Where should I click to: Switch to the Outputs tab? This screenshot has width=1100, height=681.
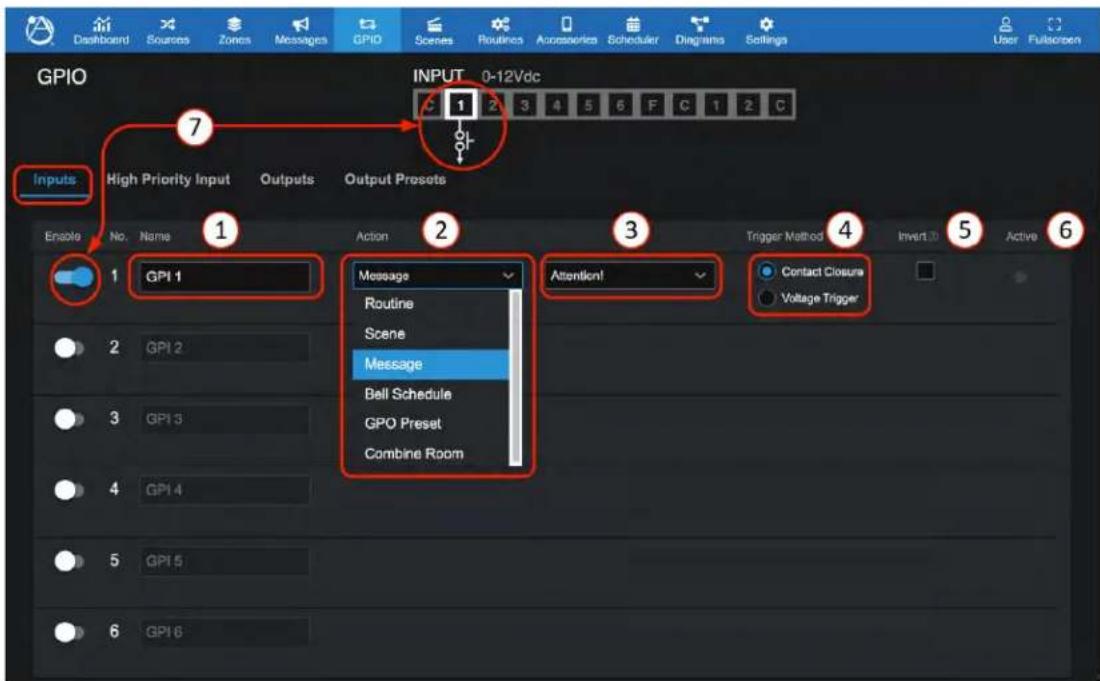(x=287, y=180)
